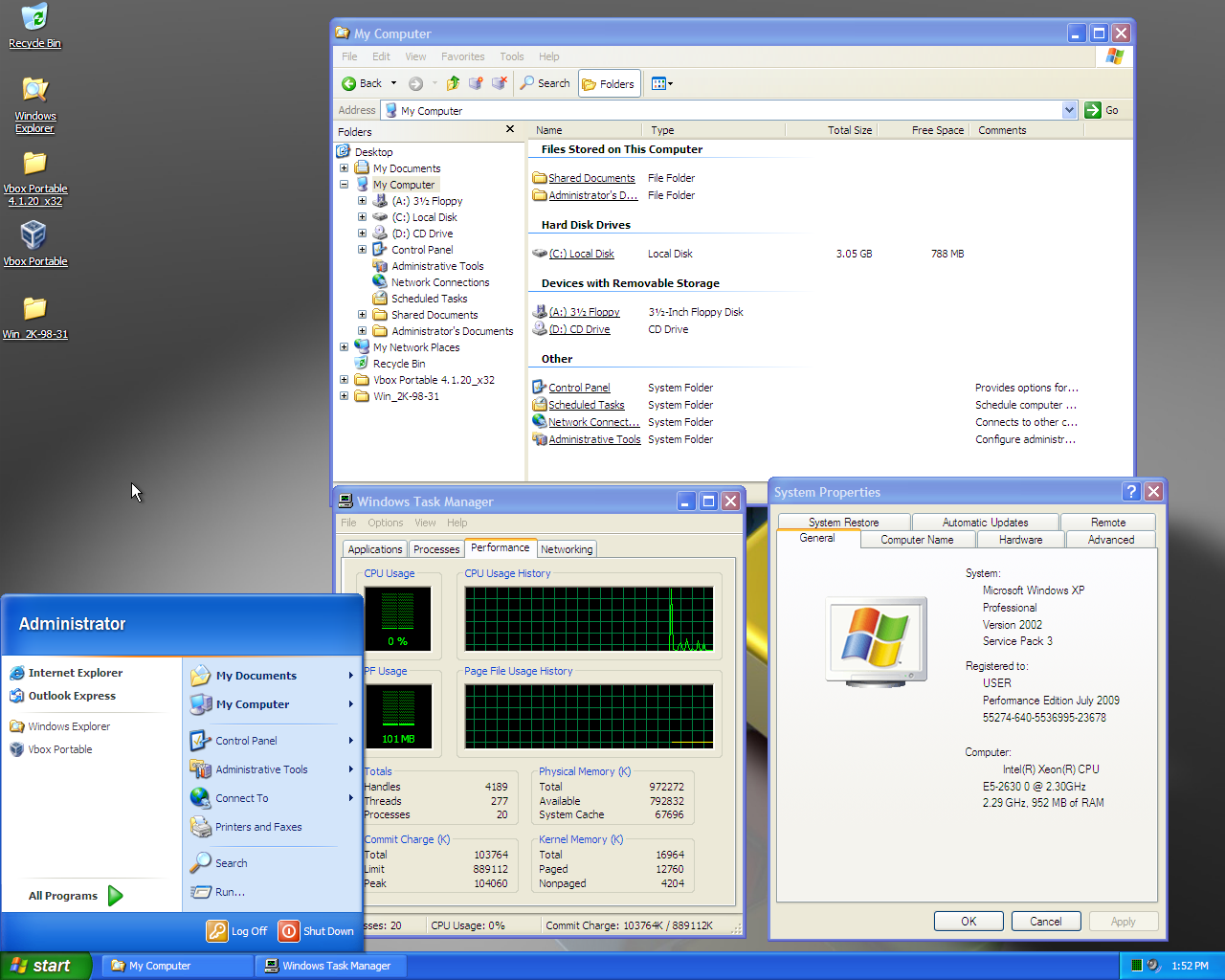Screen dimensions: 1225x980
Task: Open the Views dropdown in toolbar
Action: [x=661, y=83]
